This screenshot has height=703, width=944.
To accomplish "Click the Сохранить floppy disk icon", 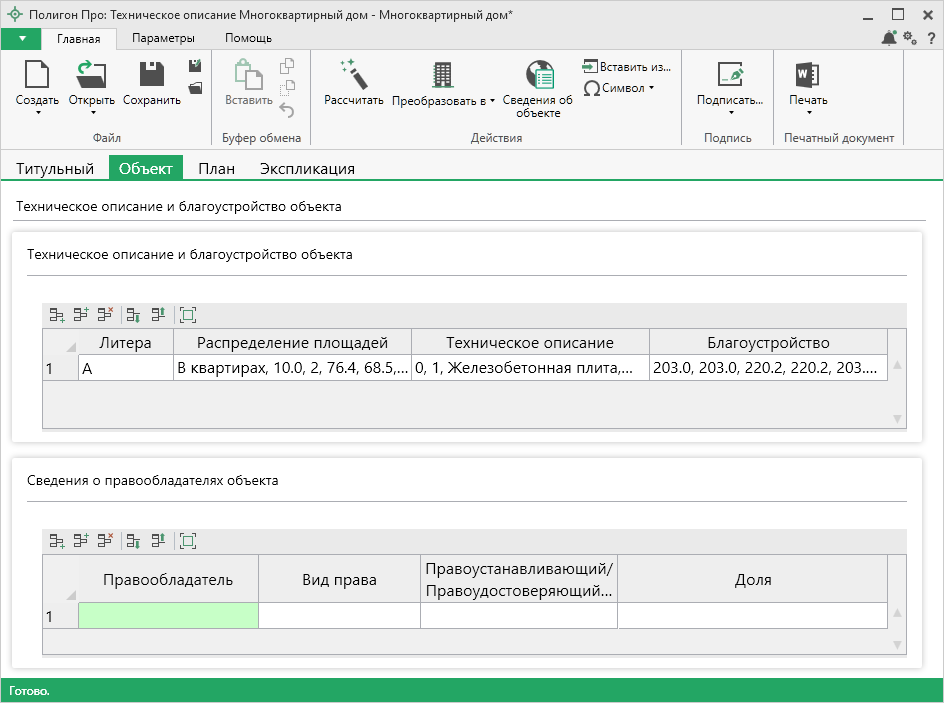I will click(x=152, y=76).
